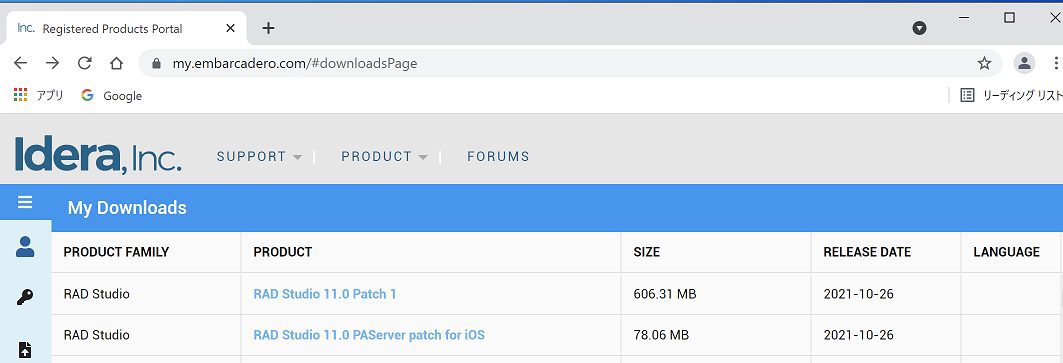This screenshot has height=363, width=1063.
Task: Click the My Downloads heading
Action: [x=127, y=208]
